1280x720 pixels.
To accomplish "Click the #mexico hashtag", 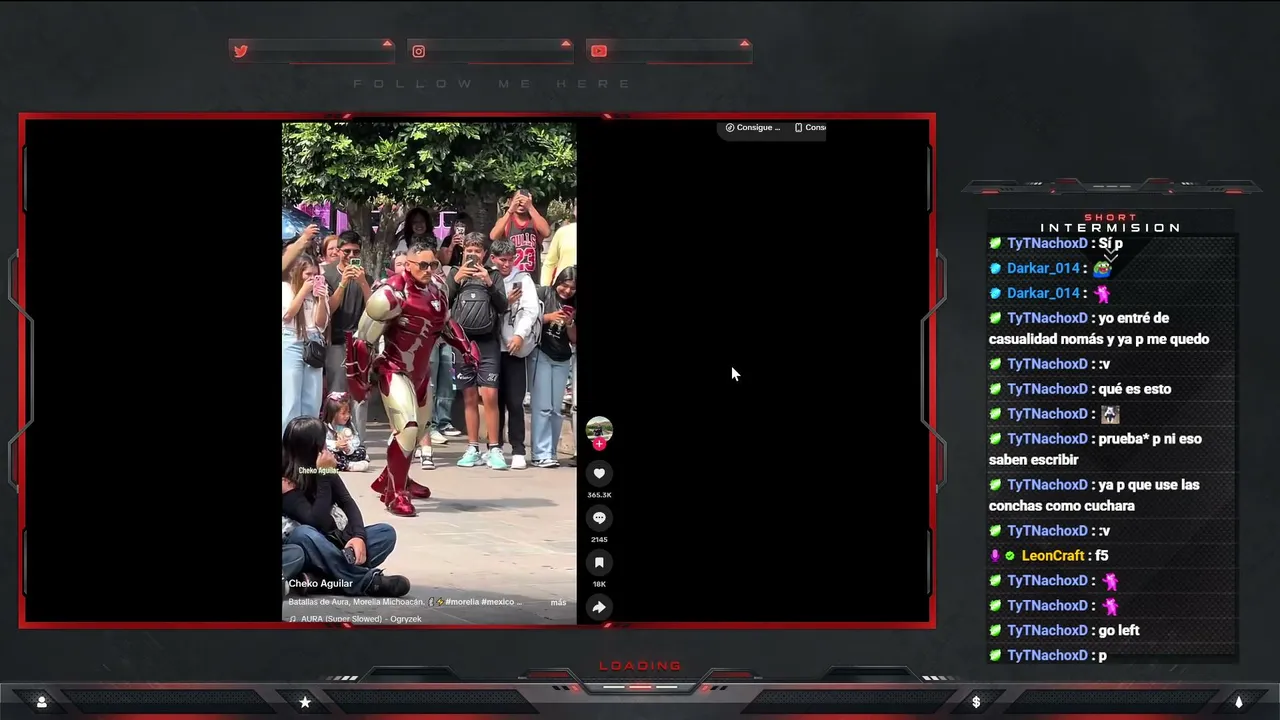I will click(x=499, y=602).
